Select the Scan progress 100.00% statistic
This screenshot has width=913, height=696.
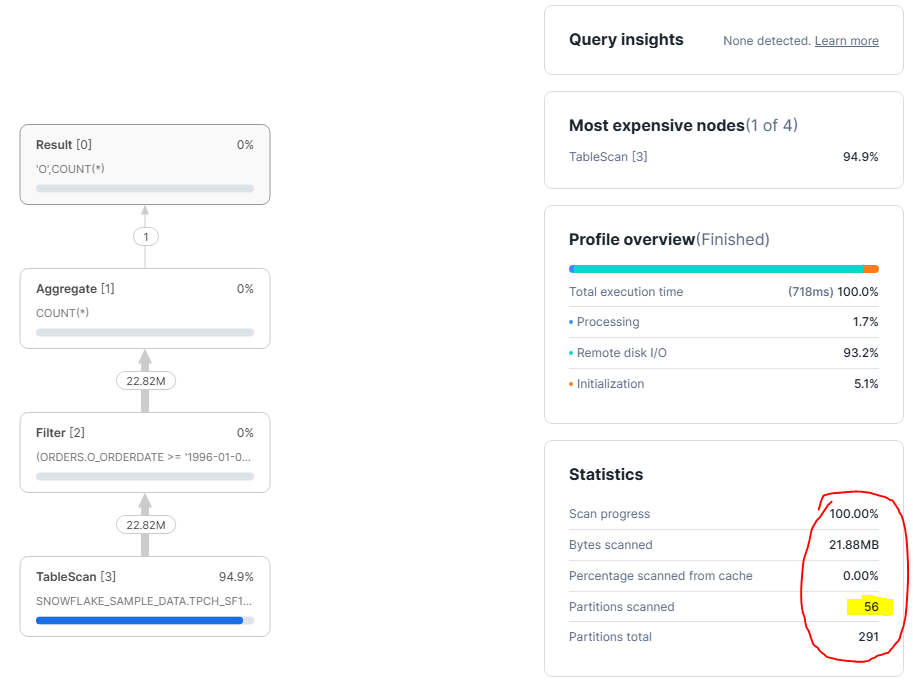[853, 514]
